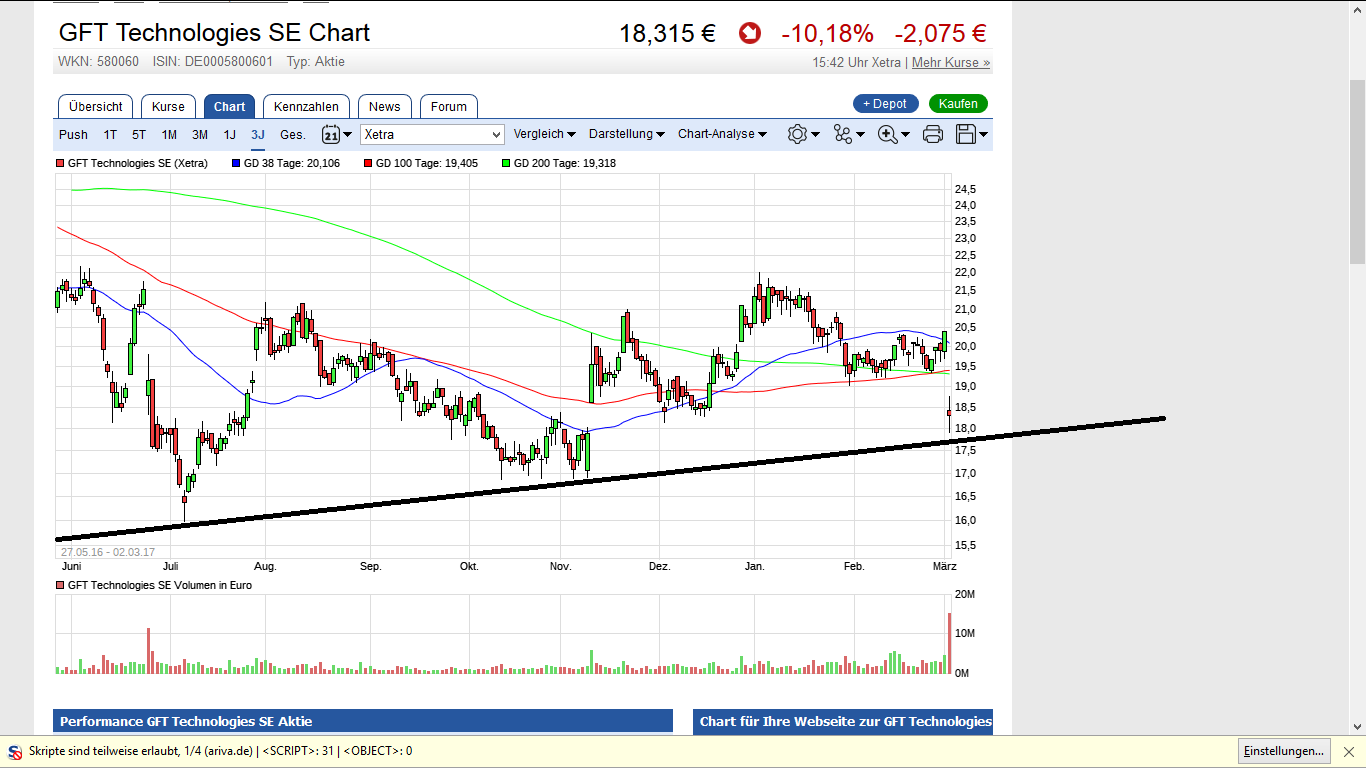
Task: Select the Chart tab
Action: [229, 107]
